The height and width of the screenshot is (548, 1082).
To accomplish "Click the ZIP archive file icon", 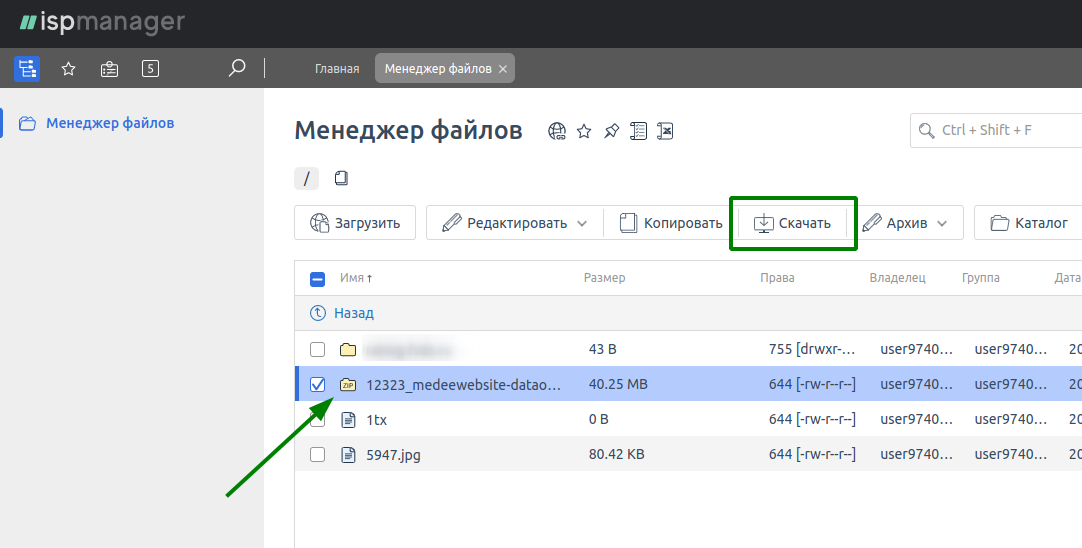I will (x=348, y=385).
